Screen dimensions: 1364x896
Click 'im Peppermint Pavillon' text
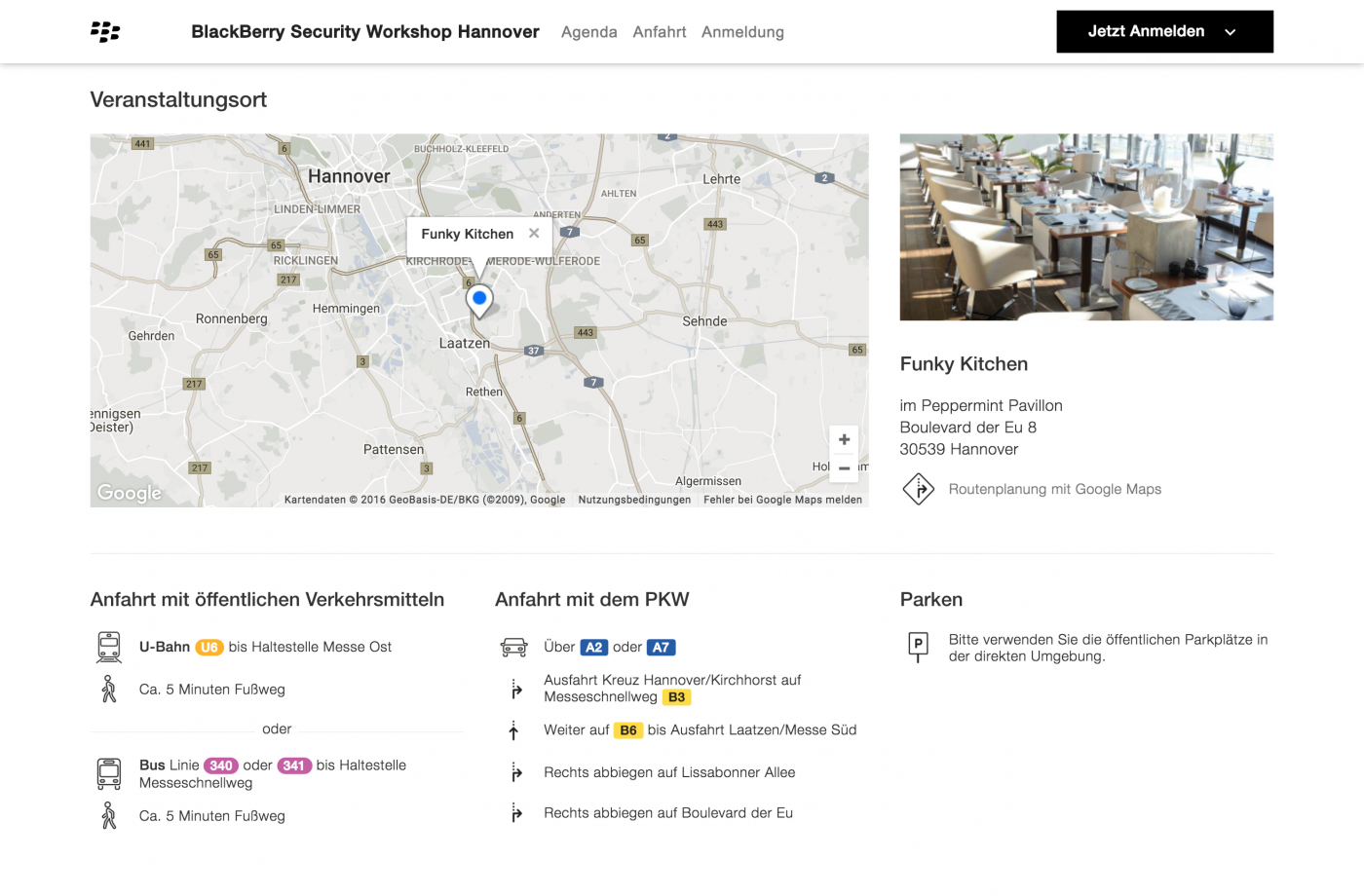point(981,406)
